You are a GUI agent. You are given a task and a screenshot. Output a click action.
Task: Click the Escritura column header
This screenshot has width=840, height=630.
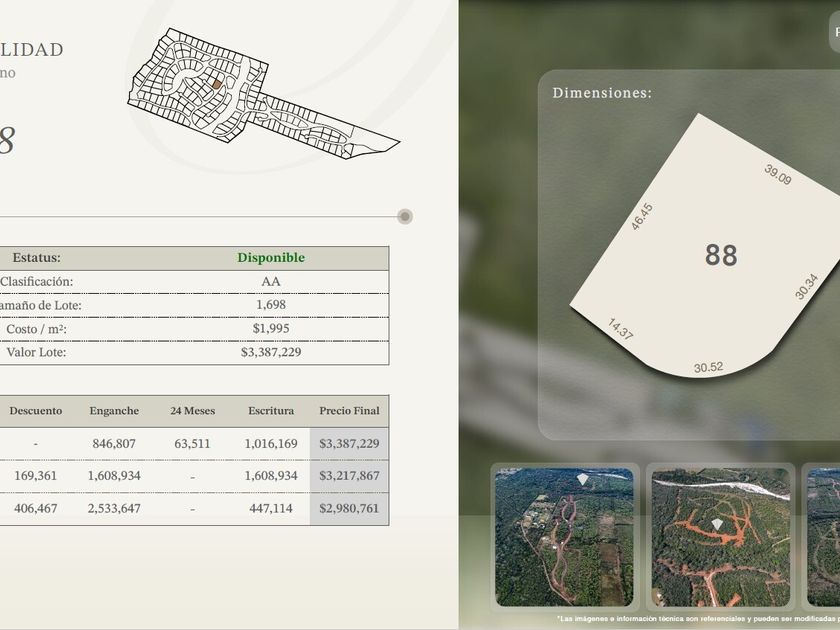(271, 411)
